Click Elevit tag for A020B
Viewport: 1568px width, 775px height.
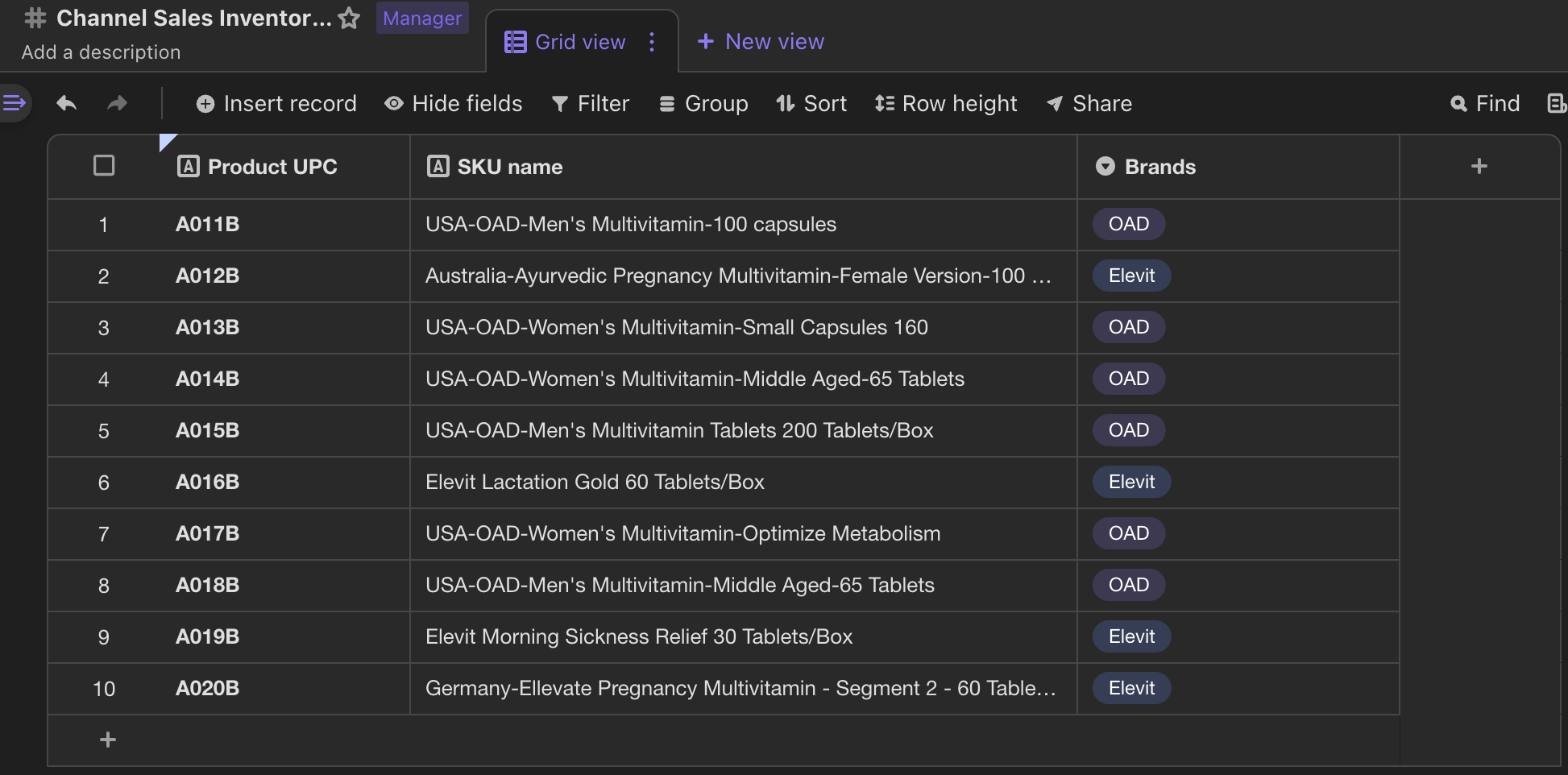pyautogui.click(x=1132, y=688)
